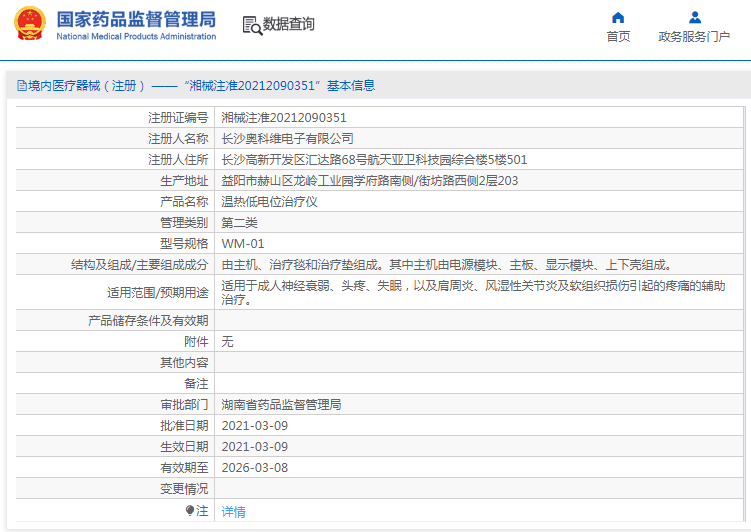
Task: Go to 首页 home icon
Action: pyautogui.click(x=618, y=18)
